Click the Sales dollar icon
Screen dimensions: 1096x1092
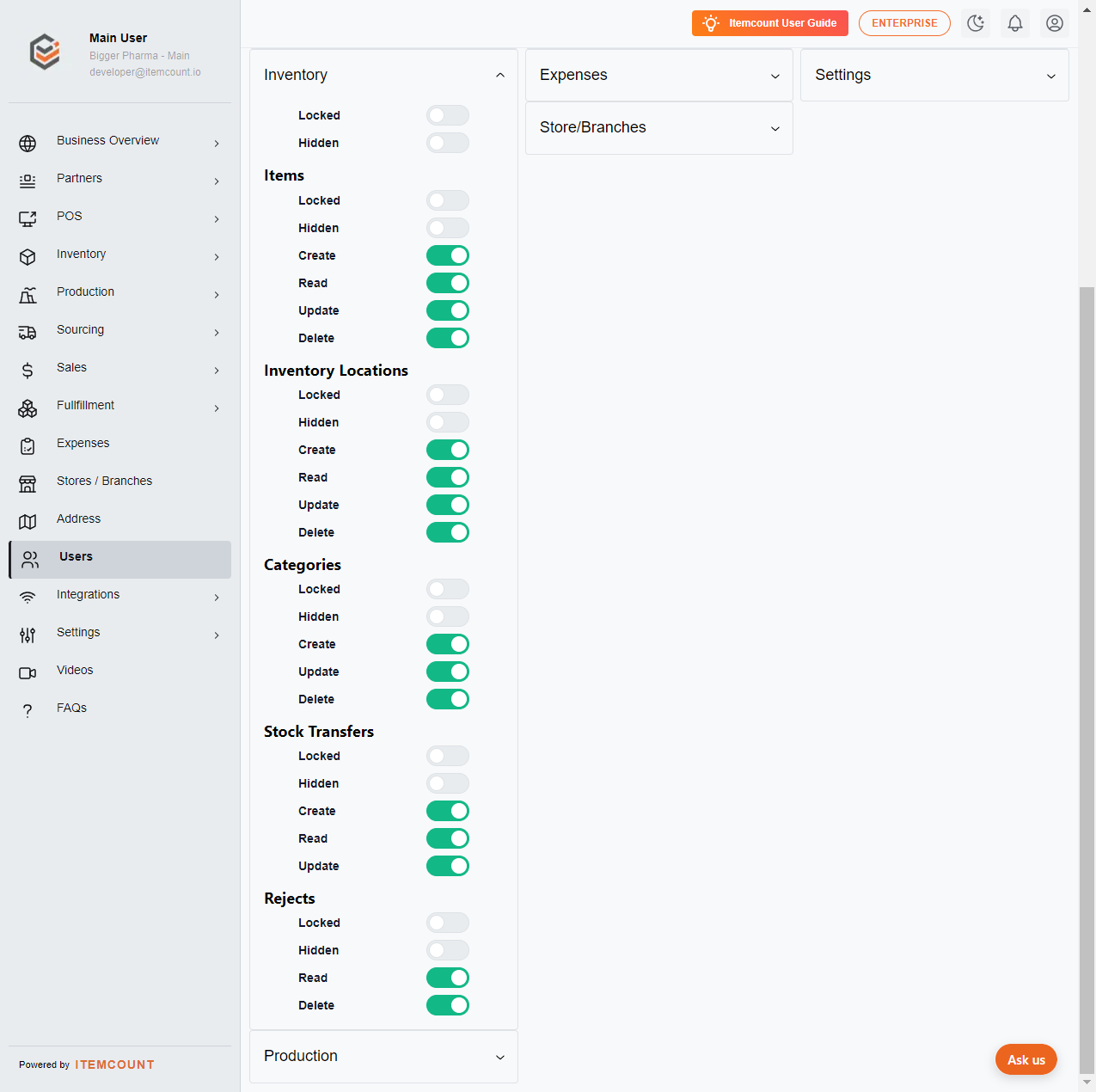[x=28, y=371]
